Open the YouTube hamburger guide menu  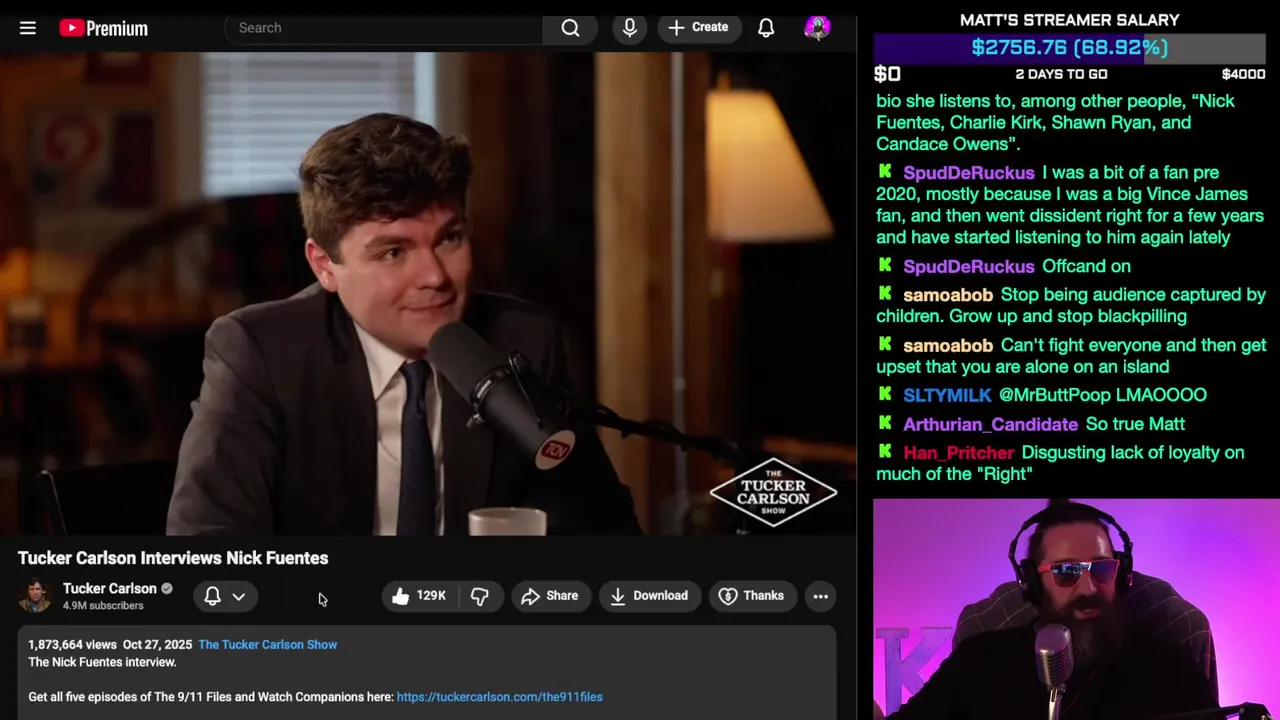(28, 28)
